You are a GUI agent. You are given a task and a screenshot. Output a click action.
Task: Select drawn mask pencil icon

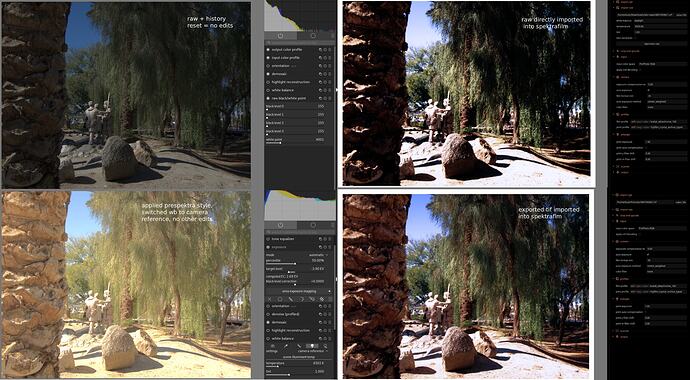point(291,299)
